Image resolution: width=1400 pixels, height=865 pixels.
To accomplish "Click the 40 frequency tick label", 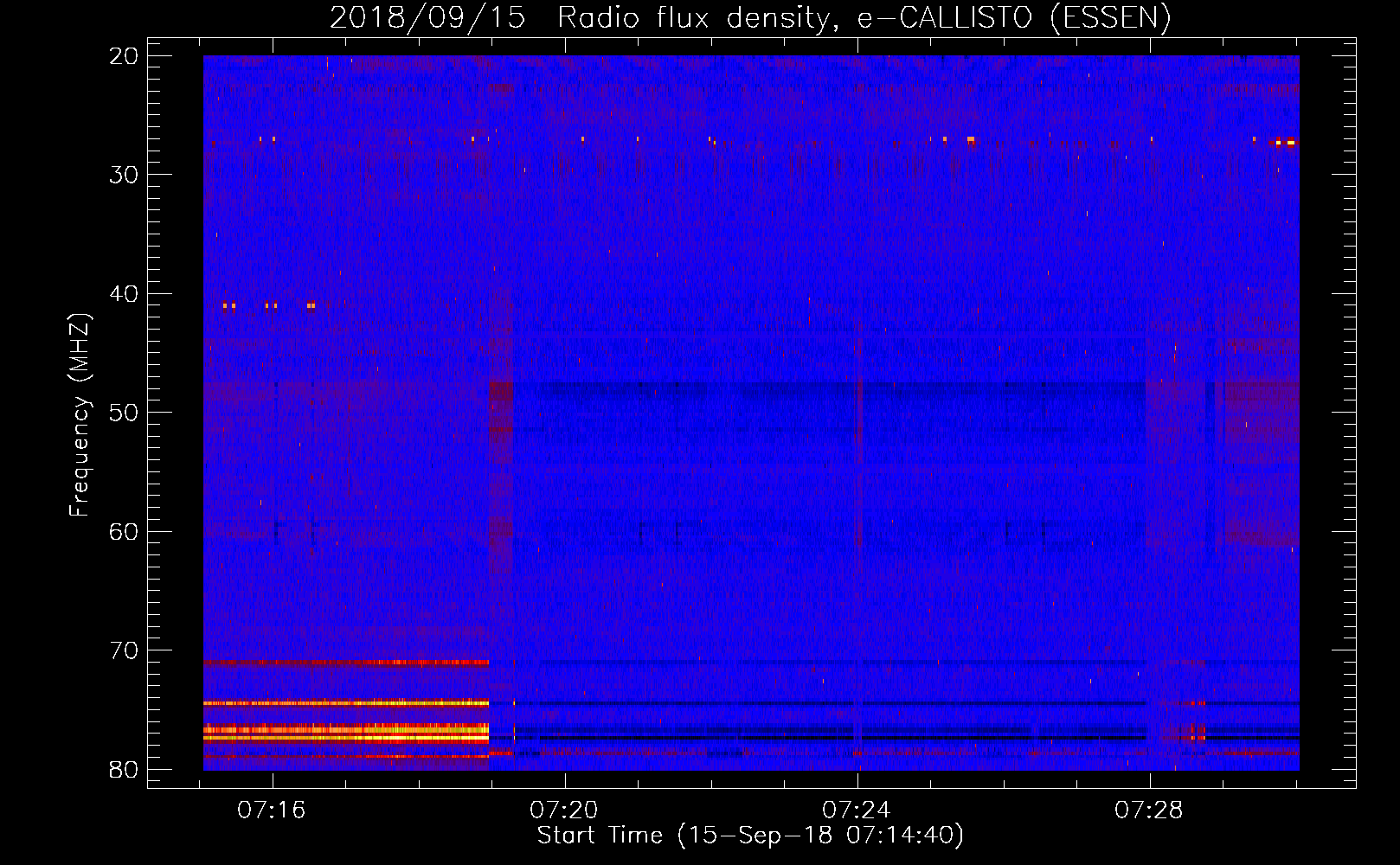I will tap(125, 294).
